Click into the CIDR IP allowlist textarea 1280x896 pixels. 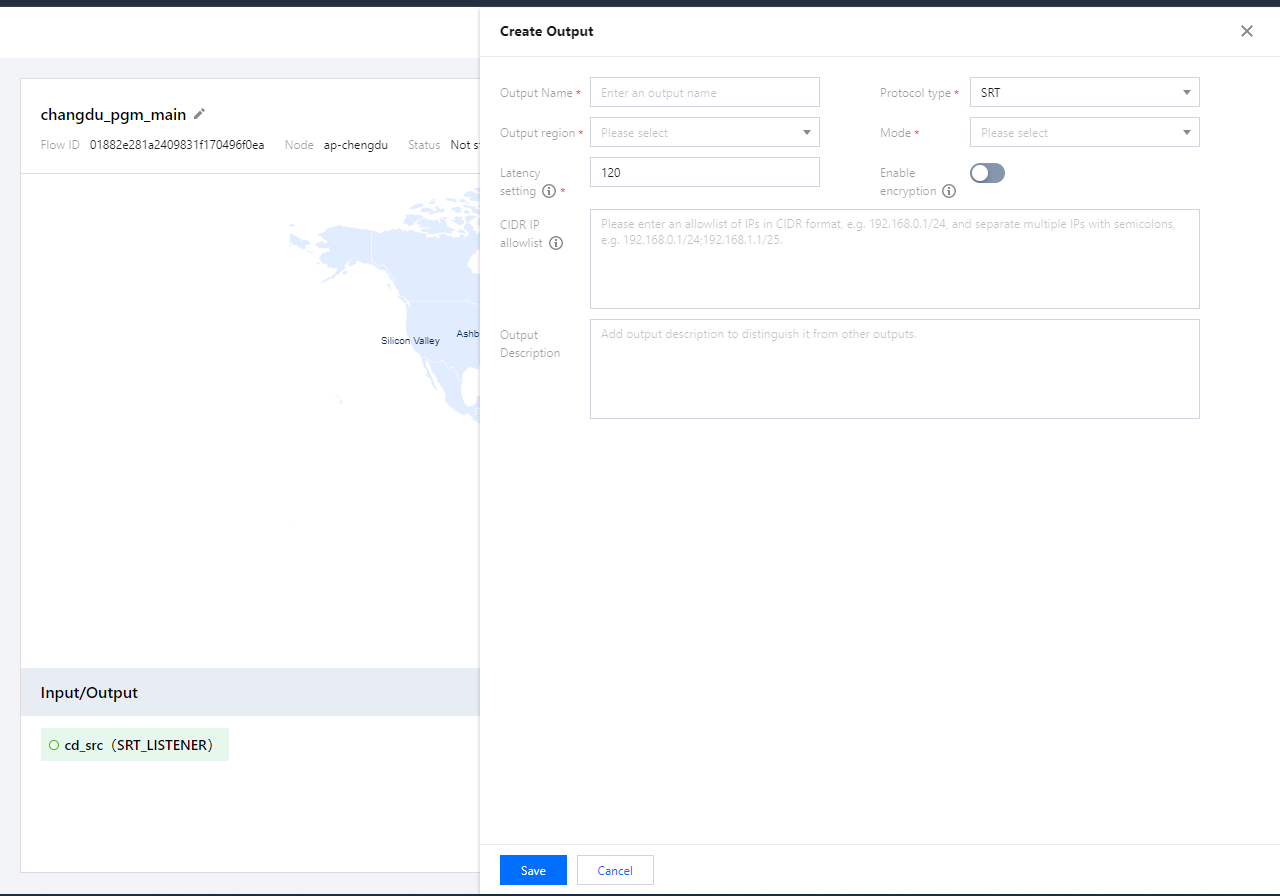pyautogui.click(x=895, y=259)
